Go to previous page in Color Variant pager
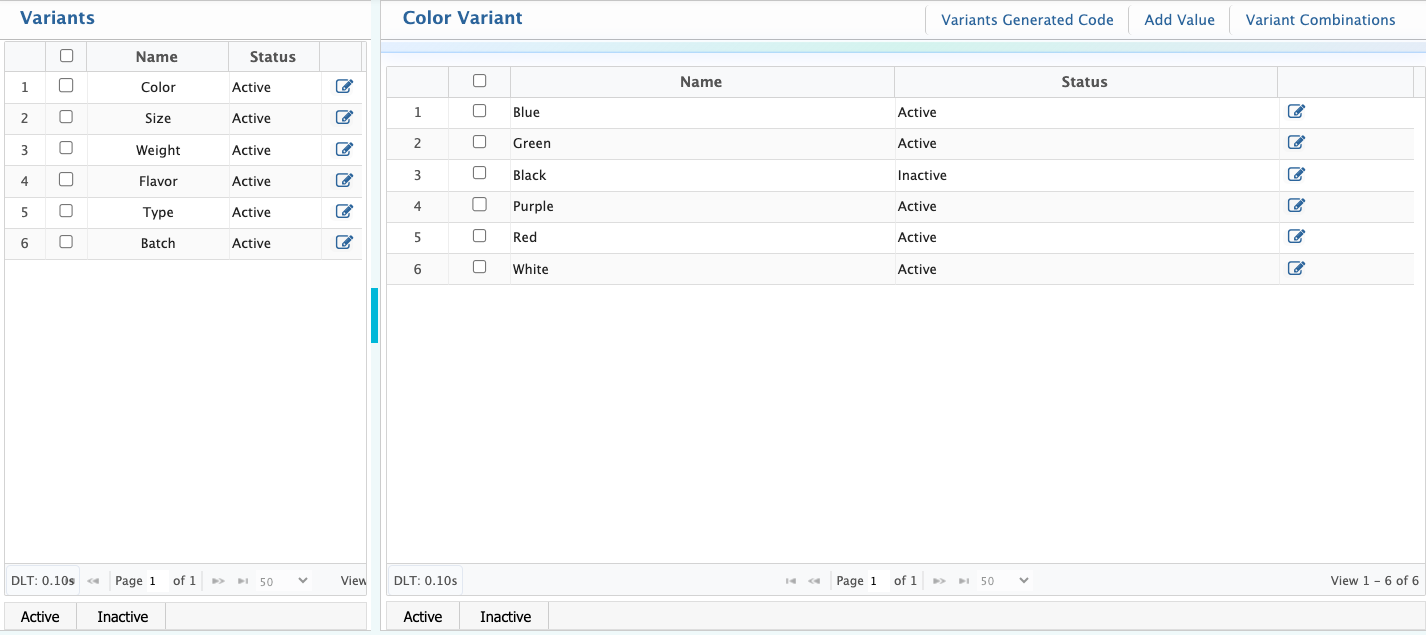The height and width of the screenshot is (635, 1426). point(814,581)
